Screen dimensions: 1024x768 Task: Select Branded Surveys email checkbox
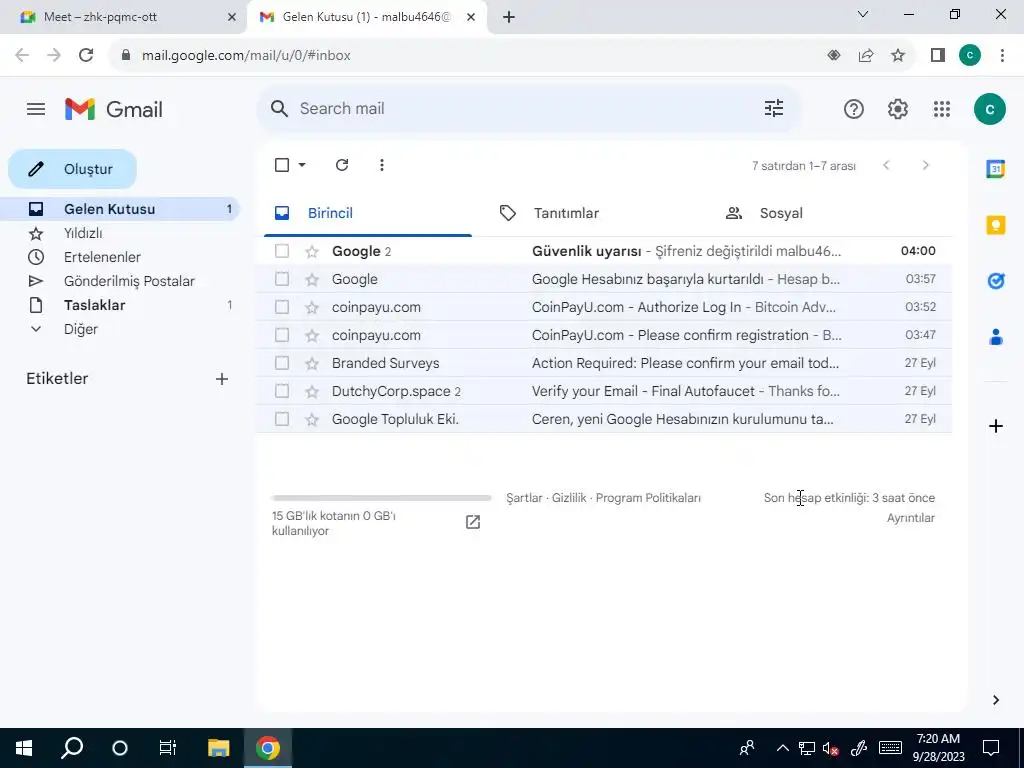click(282, 363)
